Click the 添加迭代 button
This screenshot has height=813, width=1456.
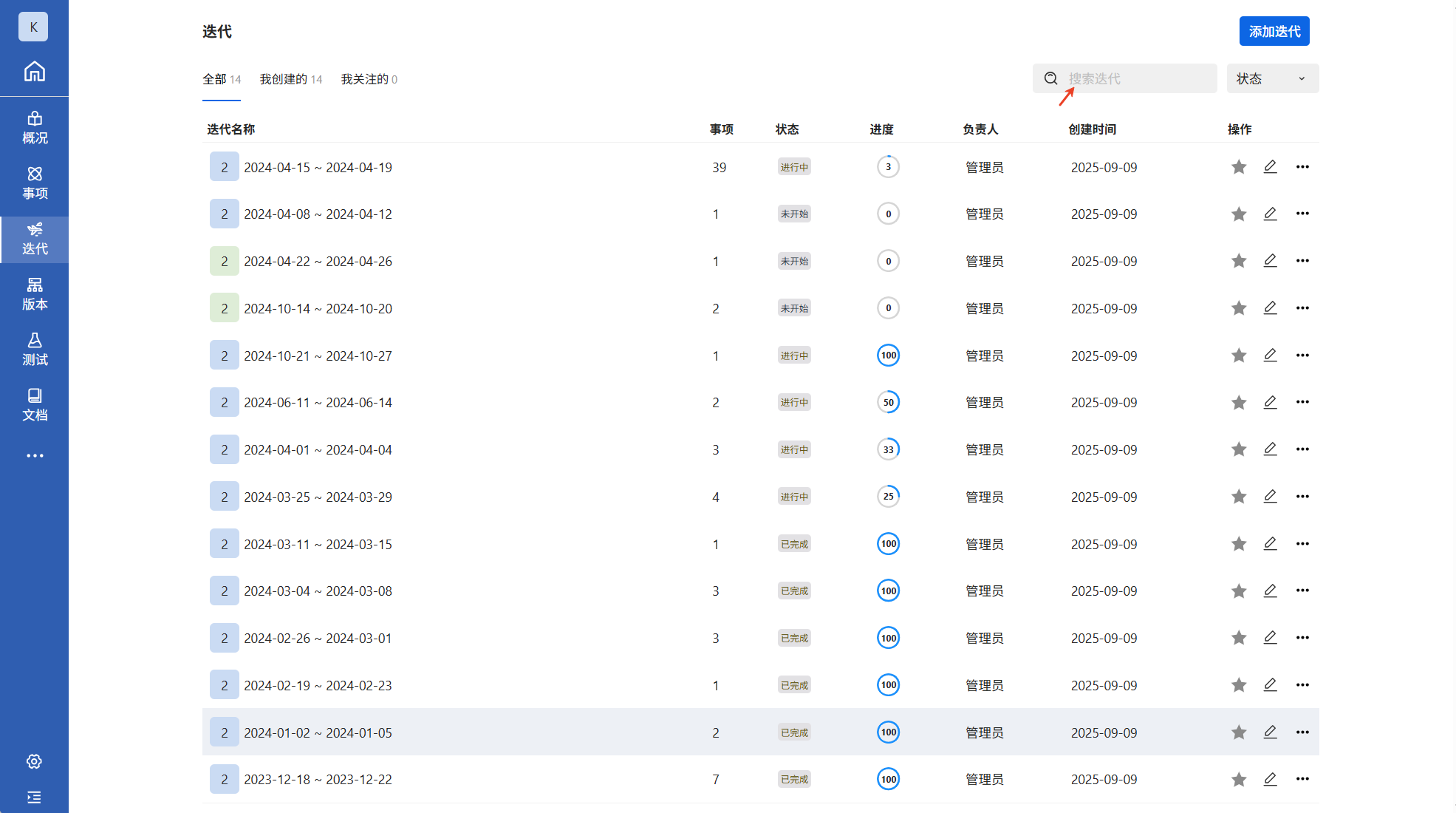point(1274,31)
